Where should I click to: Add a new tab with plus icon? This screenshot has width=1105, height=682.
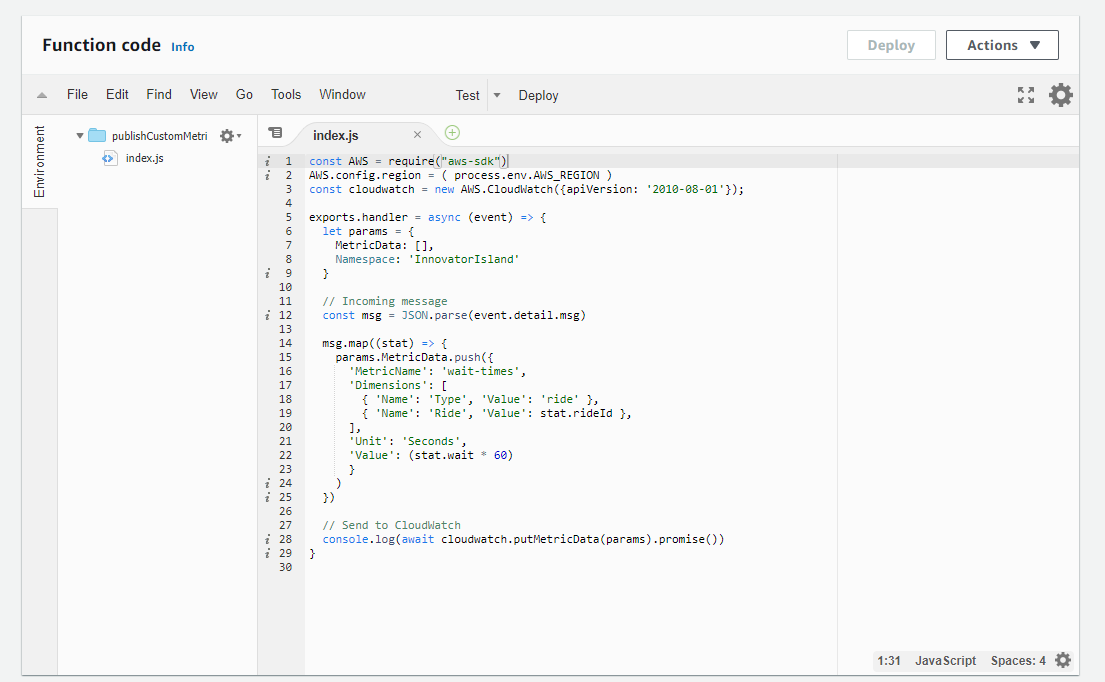pos(452,133)
